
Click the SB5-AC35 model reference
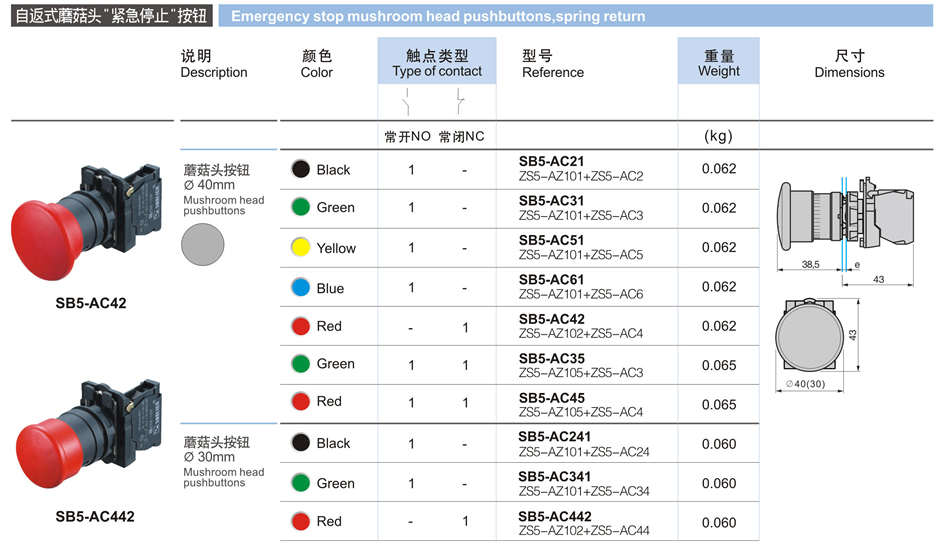(552, 358)
